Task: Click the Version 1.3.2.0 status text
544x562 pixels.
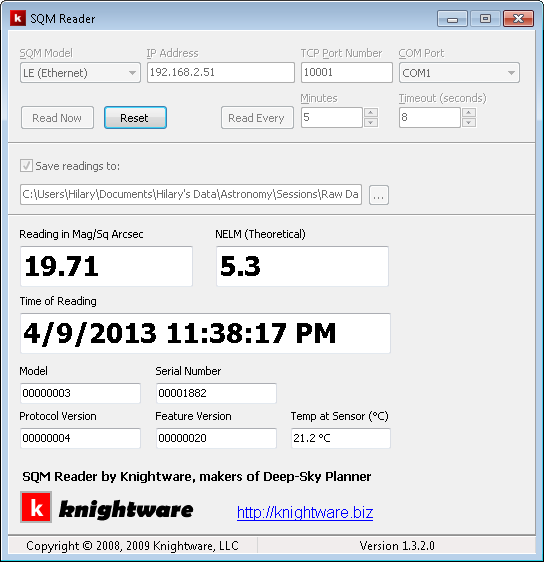Action: tap(397, 546)
